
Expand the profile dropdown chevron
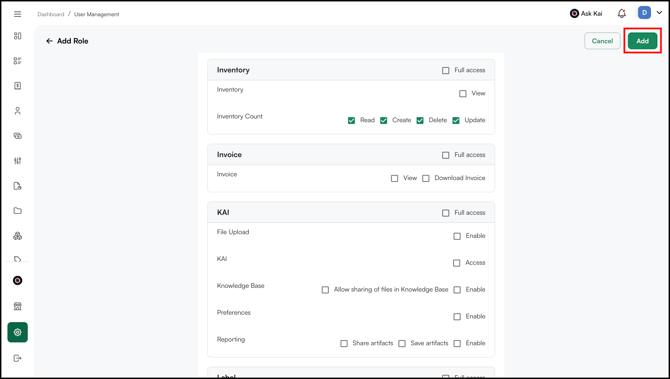point(659,13)
